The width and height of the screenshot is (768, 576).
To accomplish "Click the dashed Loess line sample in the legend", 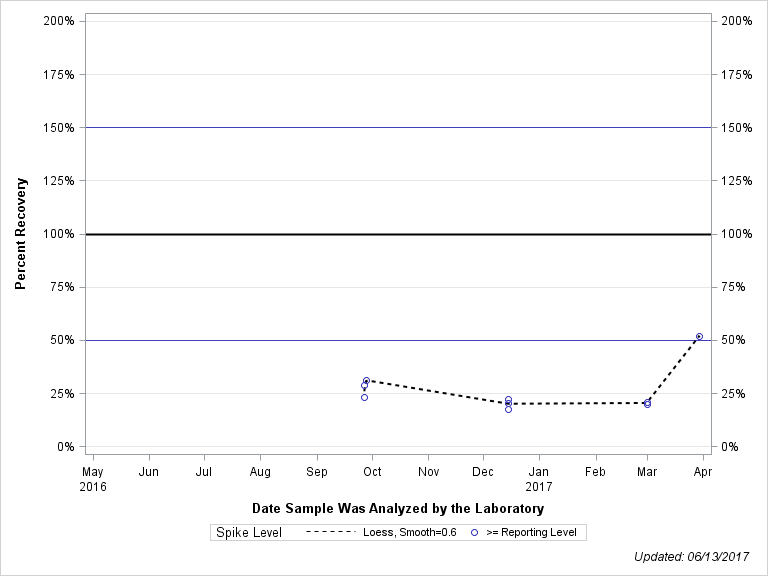I will tap(331, 532).
